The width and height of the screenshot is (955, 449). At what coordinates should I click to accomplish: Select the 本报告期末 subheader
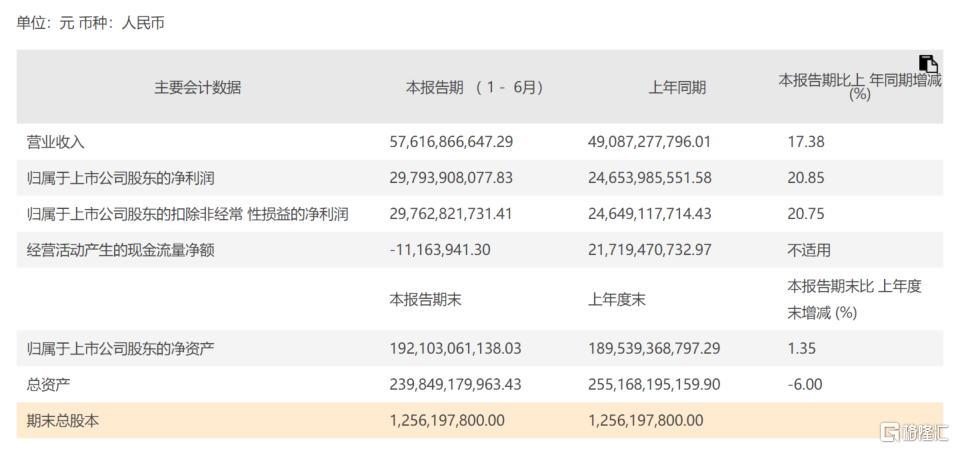(424, 298)
